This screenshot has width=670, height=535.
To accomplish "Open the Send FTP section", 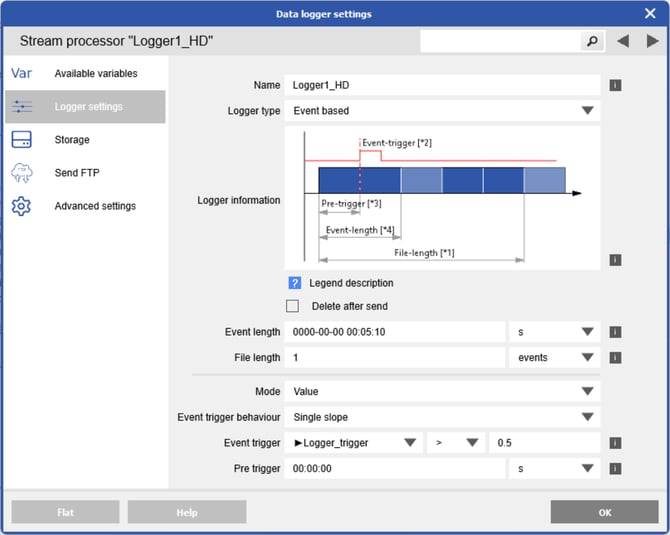I will point(85,173).
